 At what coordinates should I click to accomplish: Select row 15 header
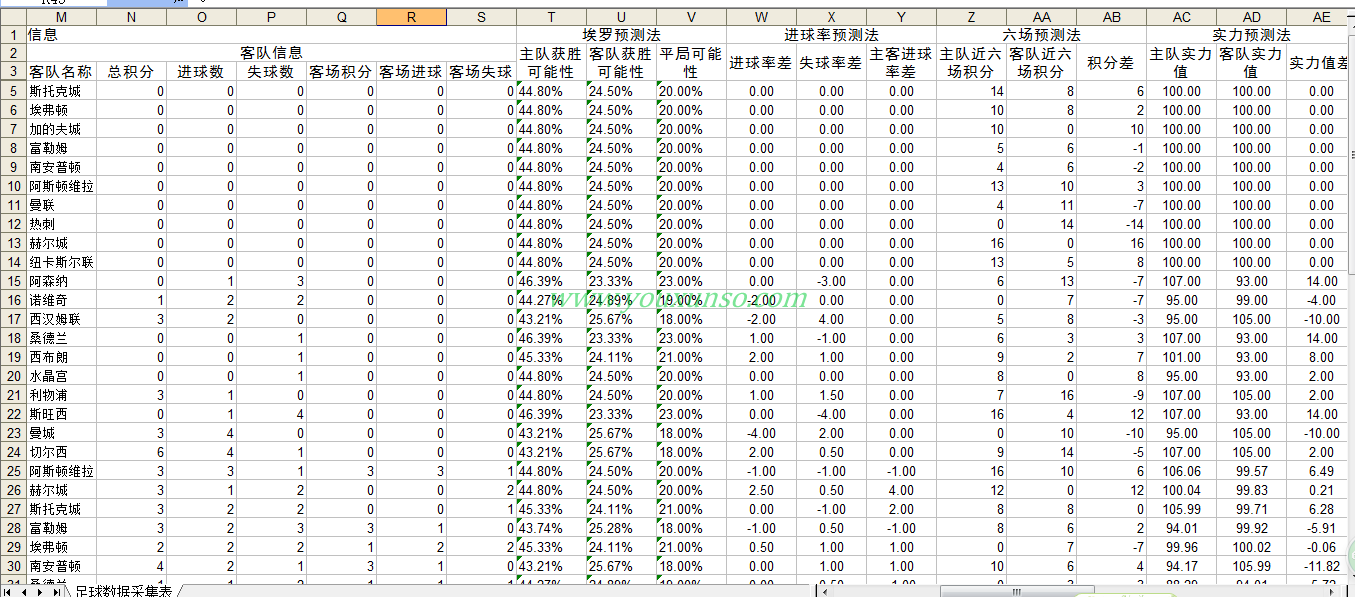pos(12,281)
